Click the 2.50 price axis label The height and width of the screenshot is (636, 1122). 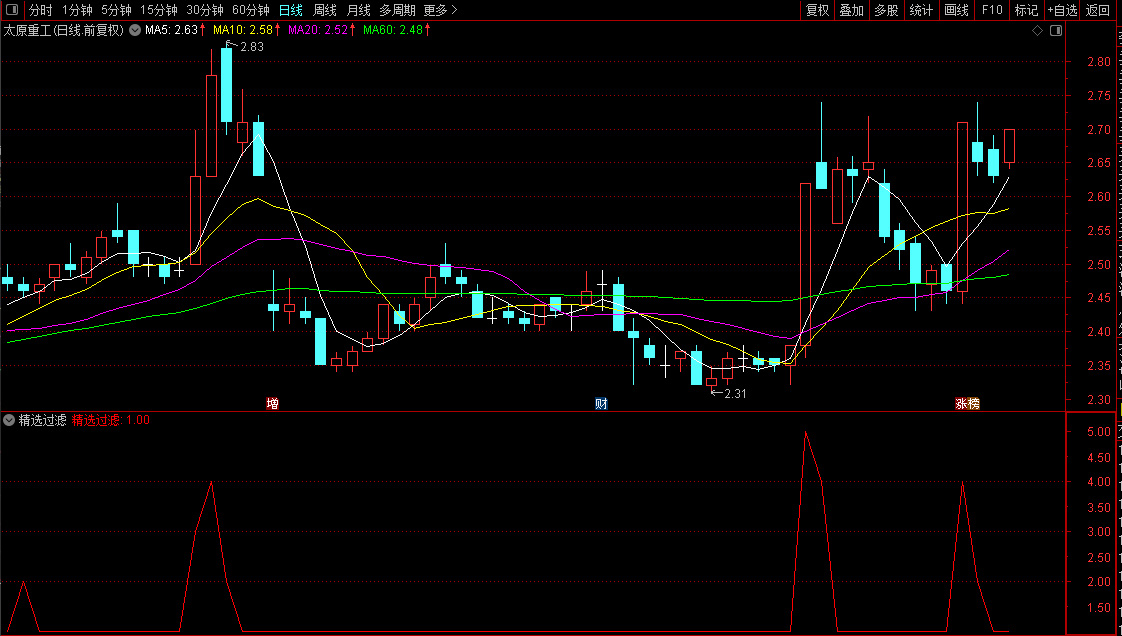point(1099,265)
